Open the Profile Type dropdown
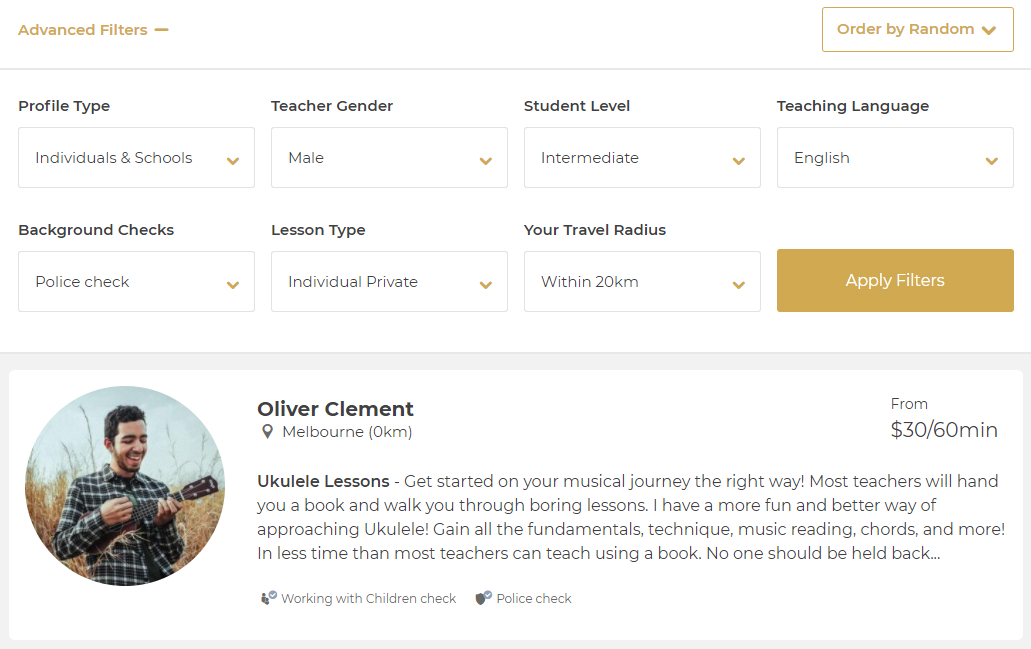 (x=136, y=158)
